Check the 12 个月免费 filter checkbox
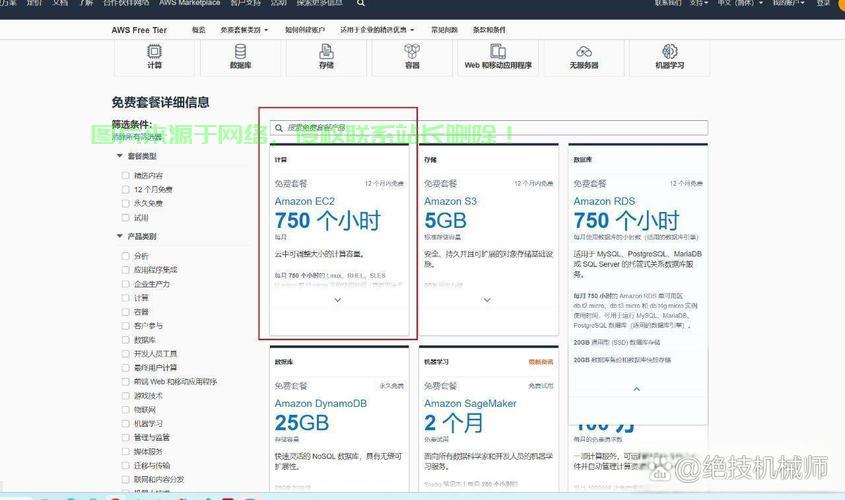The height and width of the screenshot is (500, 845). coord(126,189)
